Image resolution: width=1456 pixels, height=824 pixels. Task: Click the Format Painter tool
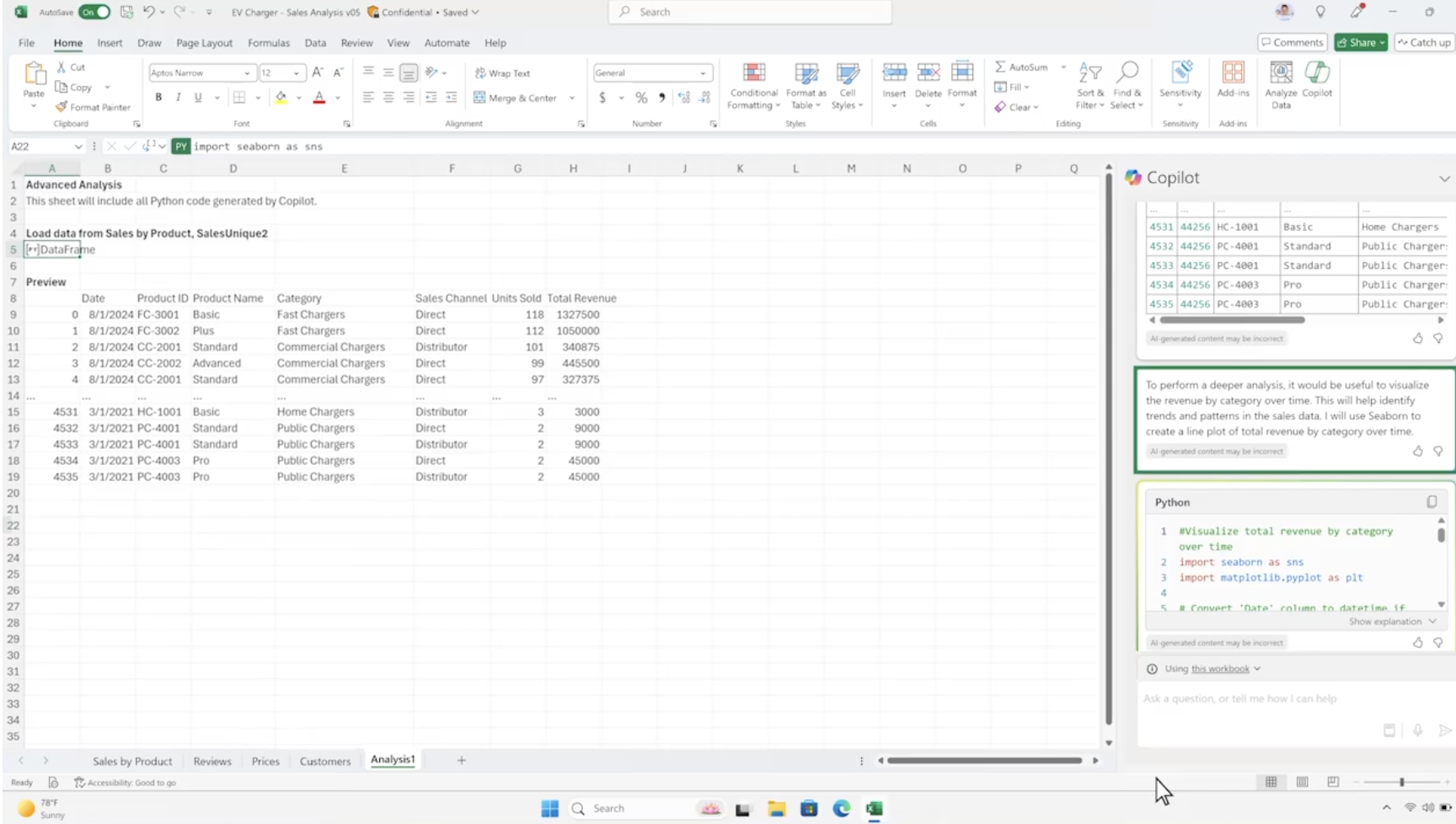(93, 107)
